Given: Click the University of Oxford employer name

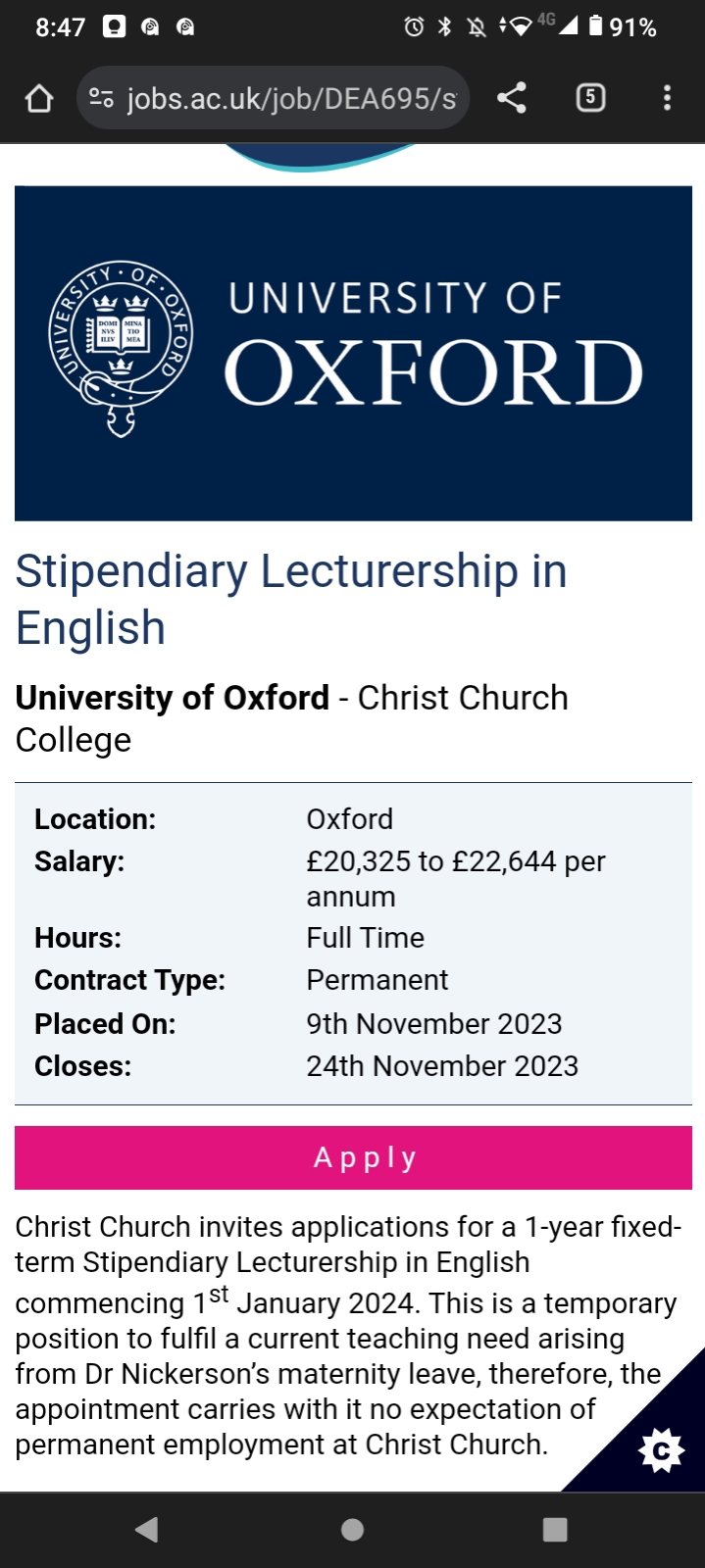Looking at the screenshot, I should [x=173, y=698].
